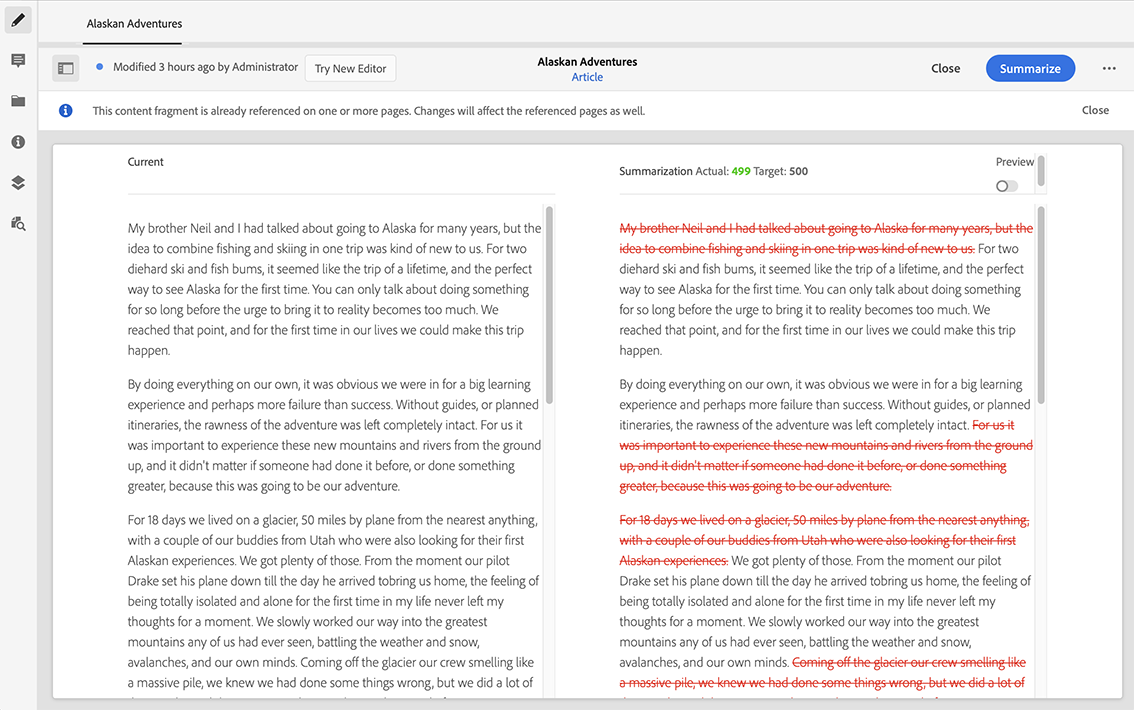Click the Try New Editor button
This screenshot has width=1134, height=710.
[350, 69]
